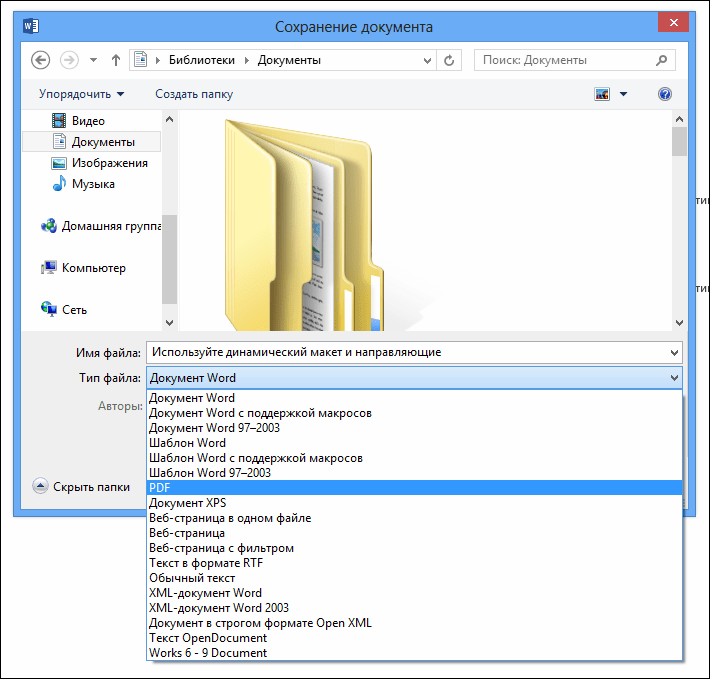Select Библиотеки in the address path

click(201, 60)
